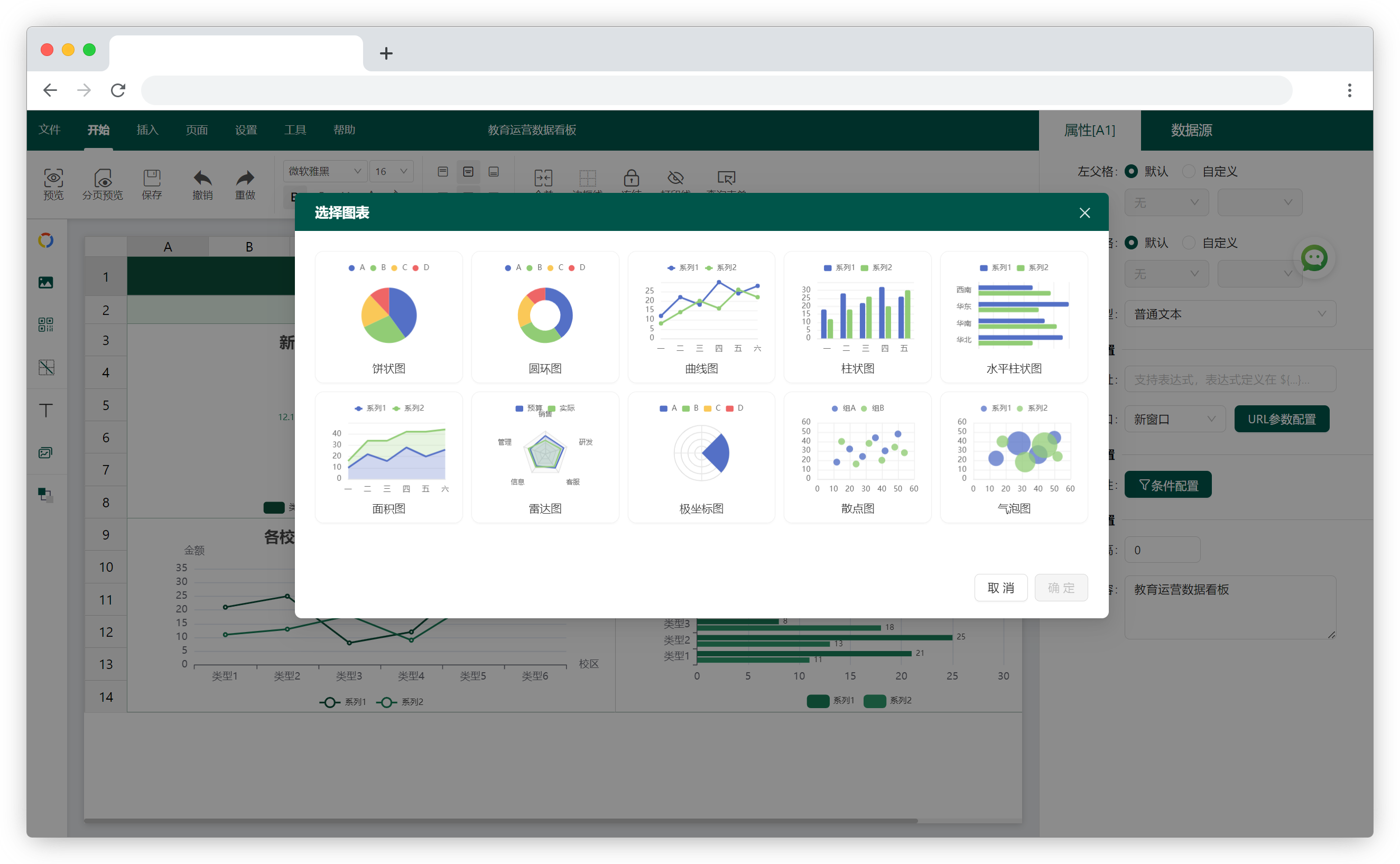
Task: Open the green chat support bubble
Action: coord(1314,258)
